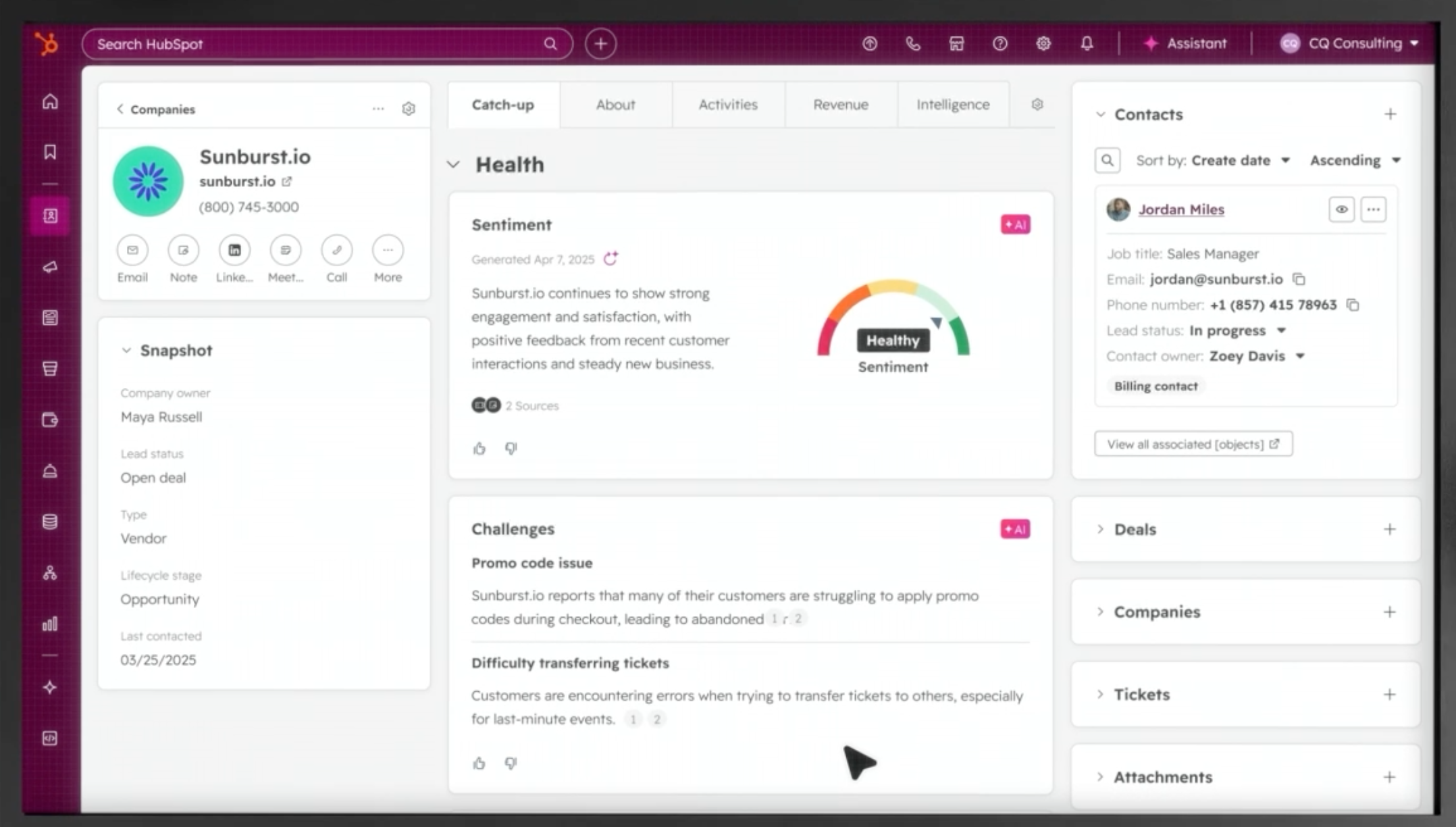Open the tab customization gear icon
This screenshot has width=1456, height=827.
click(x=1037, y=104)
